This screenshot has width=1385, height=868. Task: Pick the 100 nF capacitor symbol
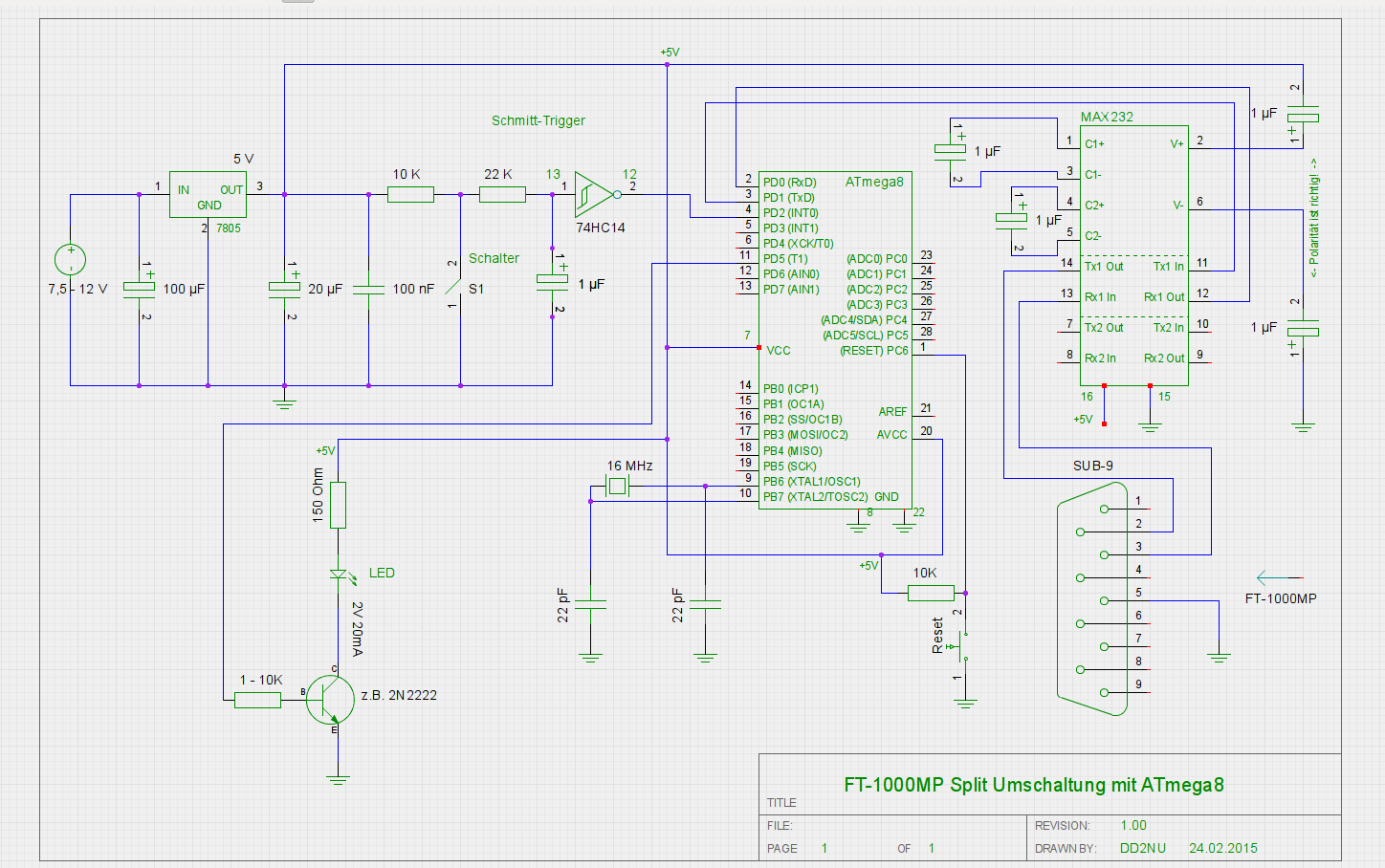coord(368,289)
